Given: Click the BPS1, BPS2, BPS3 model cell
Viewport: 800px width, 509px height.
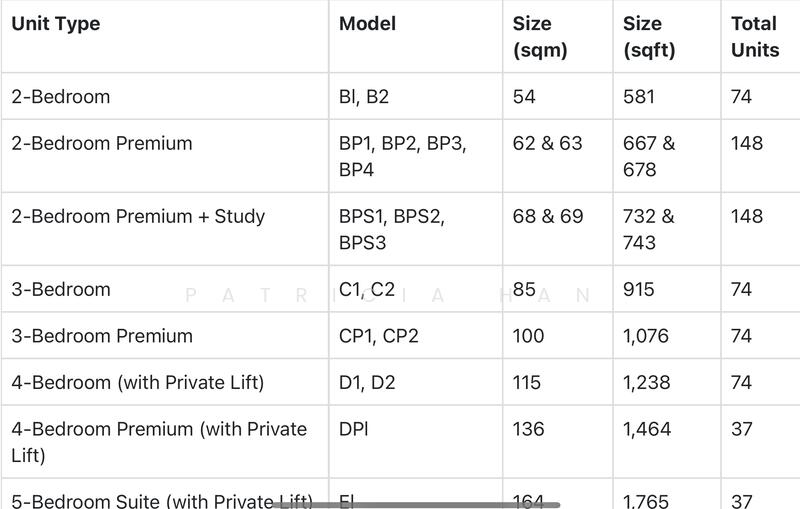Looking at the screenshot, I should pos(392,229).
